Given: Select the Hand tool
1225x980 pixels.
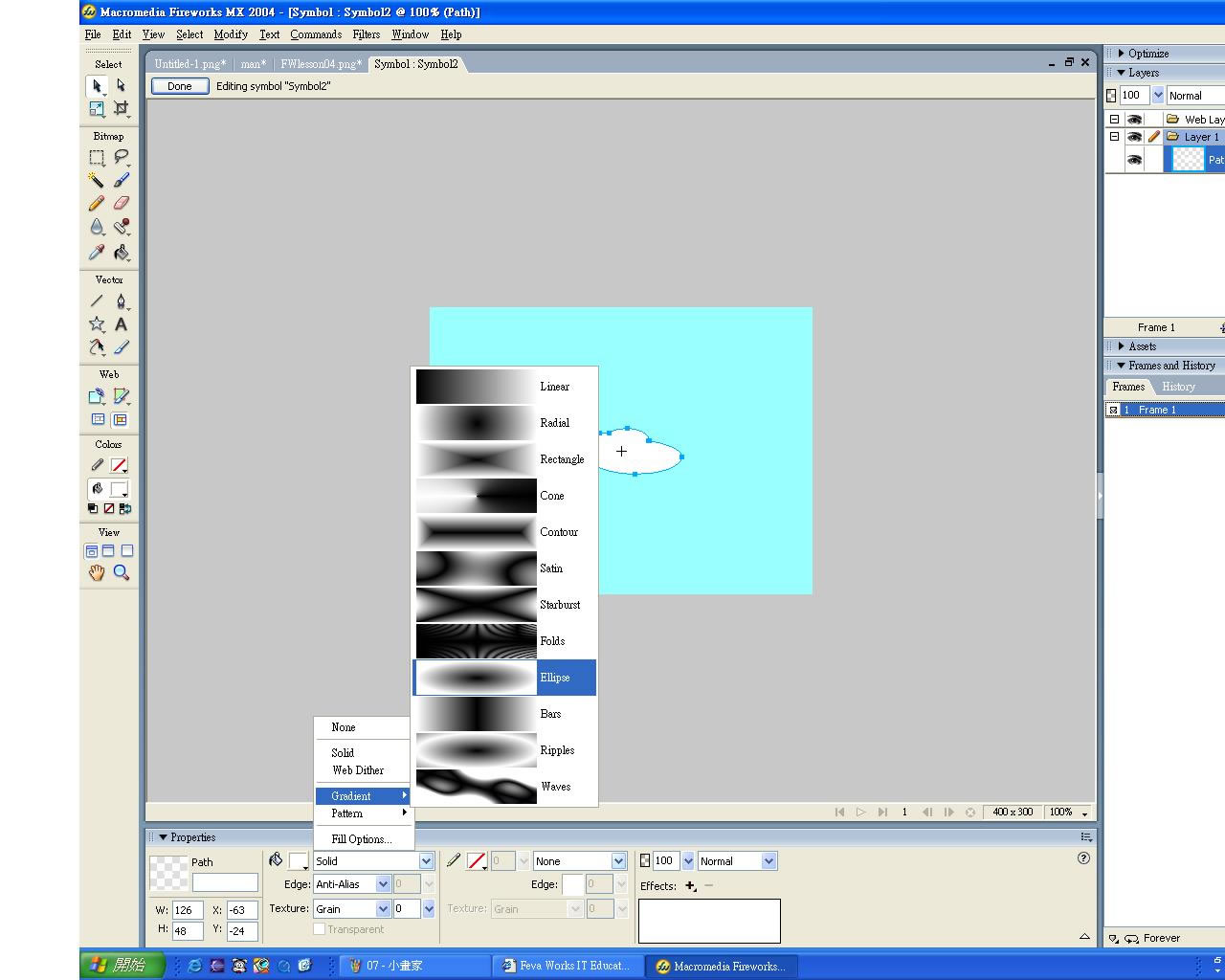Looking at the screenshot, I should click(97, 572).
